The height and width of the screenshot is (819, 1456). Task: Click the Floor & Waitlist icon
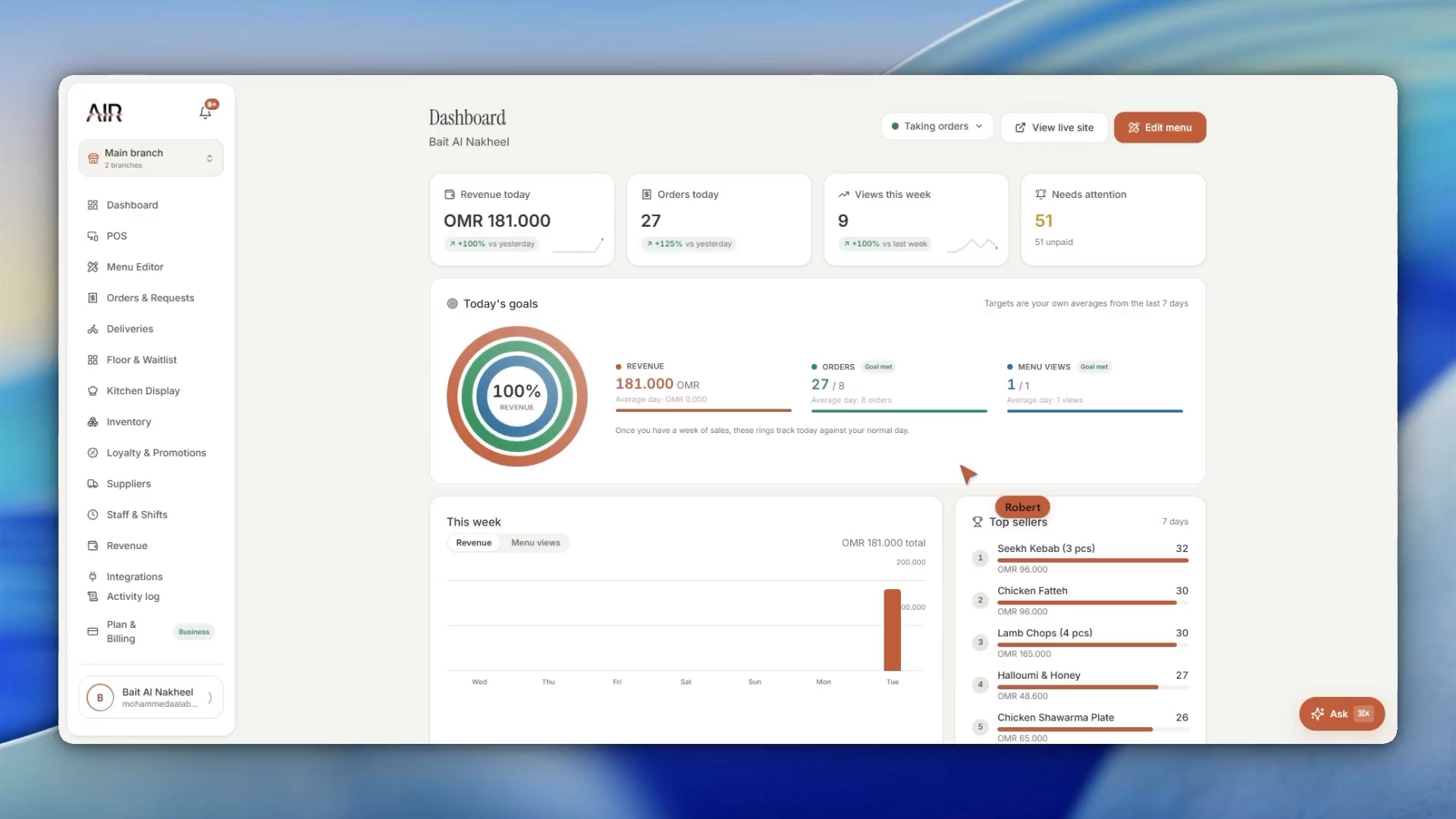click(x=93, y=360)
